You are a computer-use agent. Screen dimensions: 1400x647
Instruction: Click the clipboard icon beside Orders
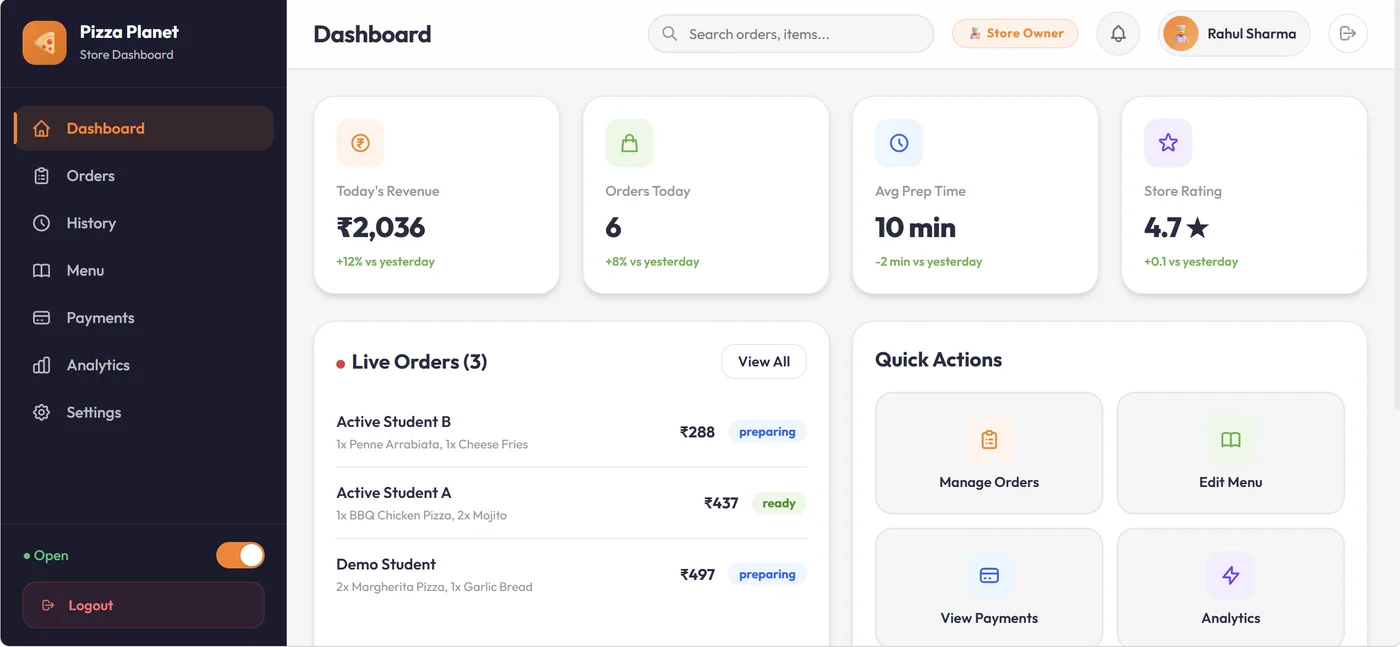pyautogui.click(x=41, y=176)
